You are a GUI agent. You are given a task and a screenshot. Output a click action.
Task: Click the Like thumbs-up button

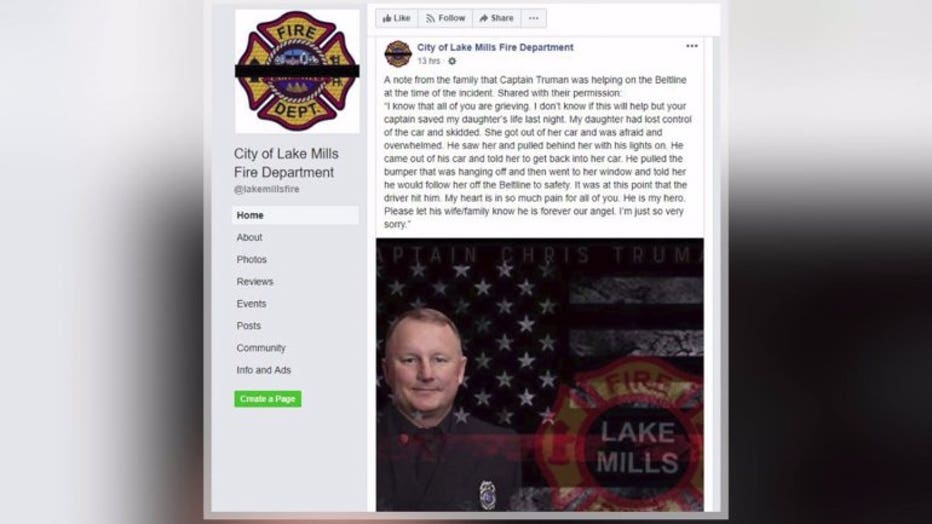(x=396, y=18)
